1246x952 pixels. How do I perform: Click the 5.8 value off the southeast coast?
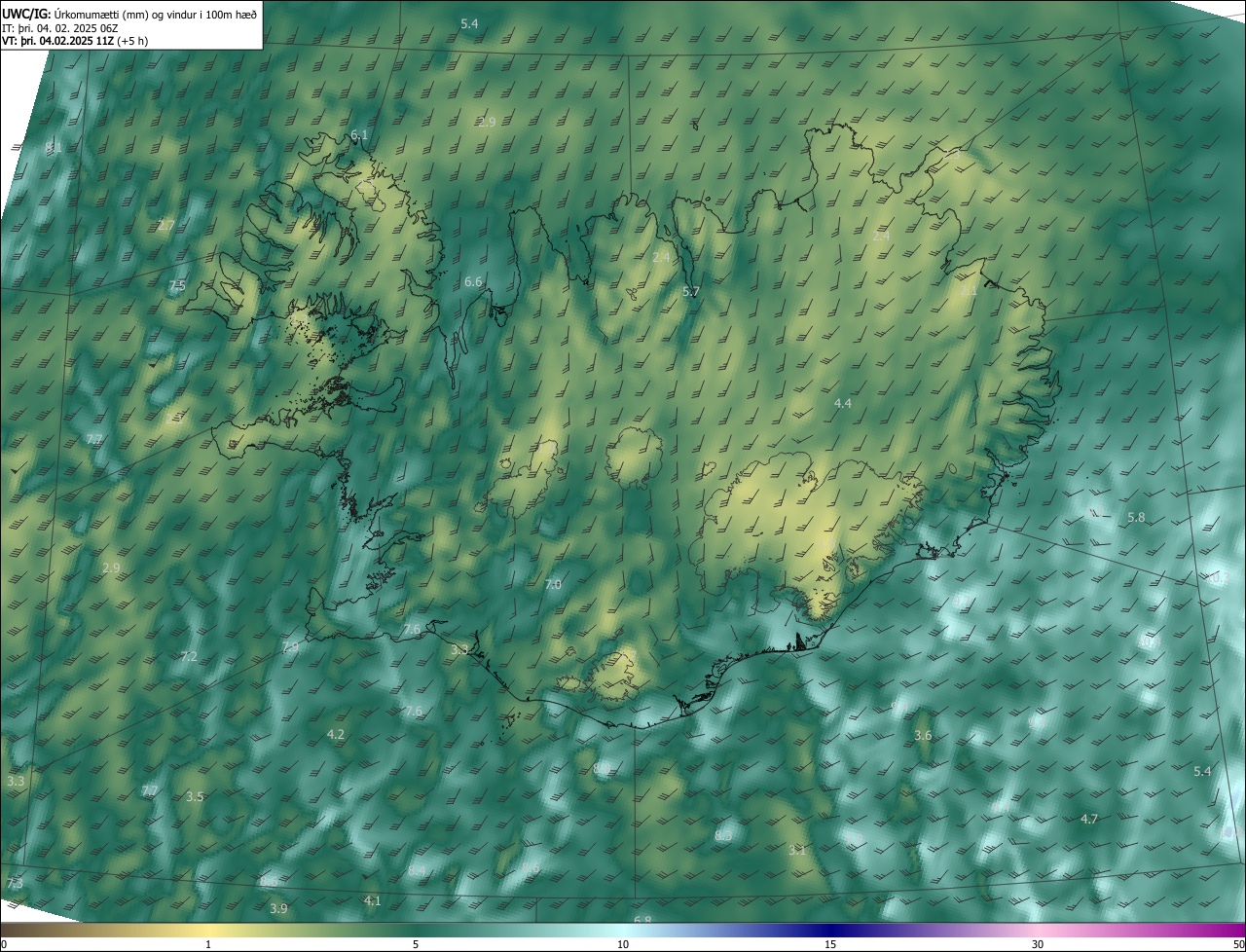point(1136,517)
